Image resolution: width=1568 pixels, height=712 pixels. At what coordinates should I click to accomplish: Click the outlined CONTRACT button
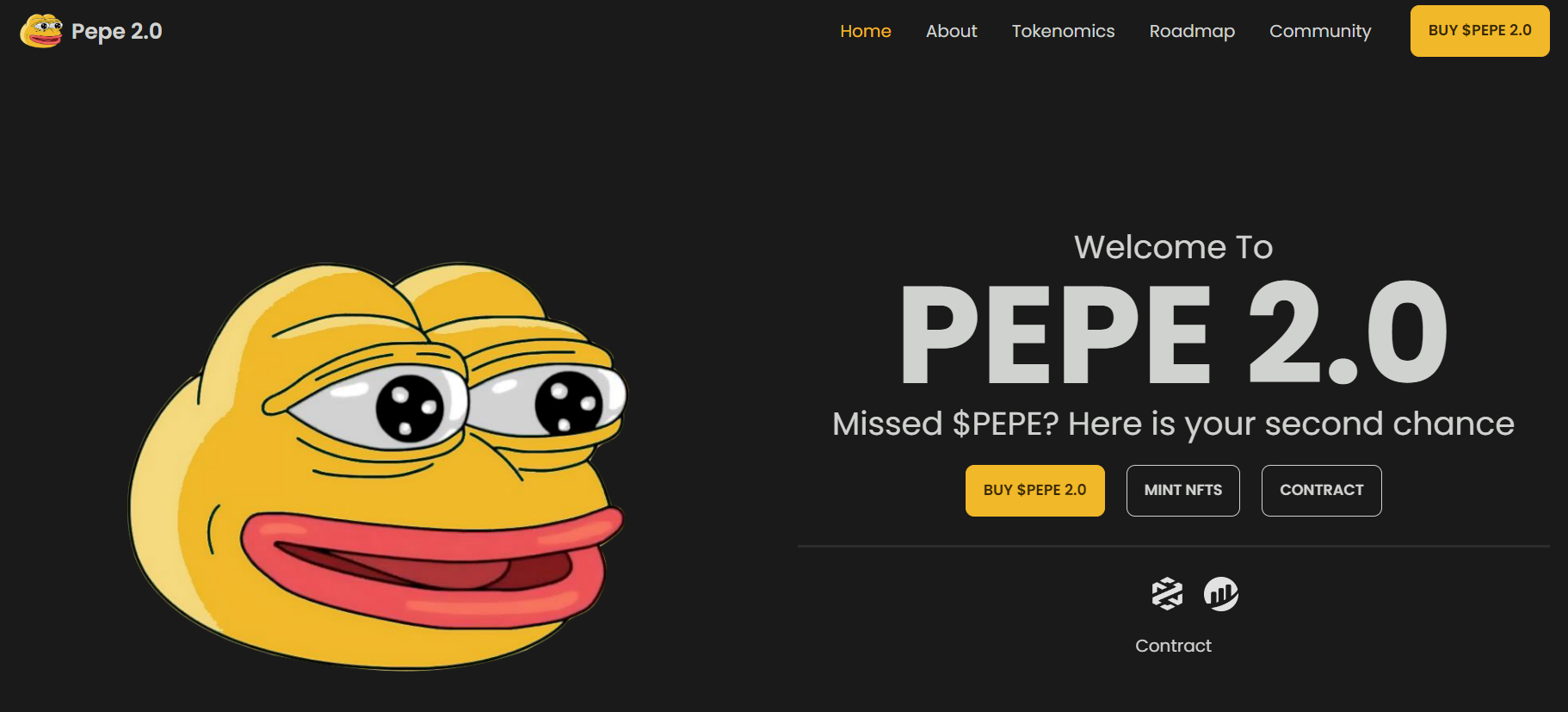click(1321, 491)
